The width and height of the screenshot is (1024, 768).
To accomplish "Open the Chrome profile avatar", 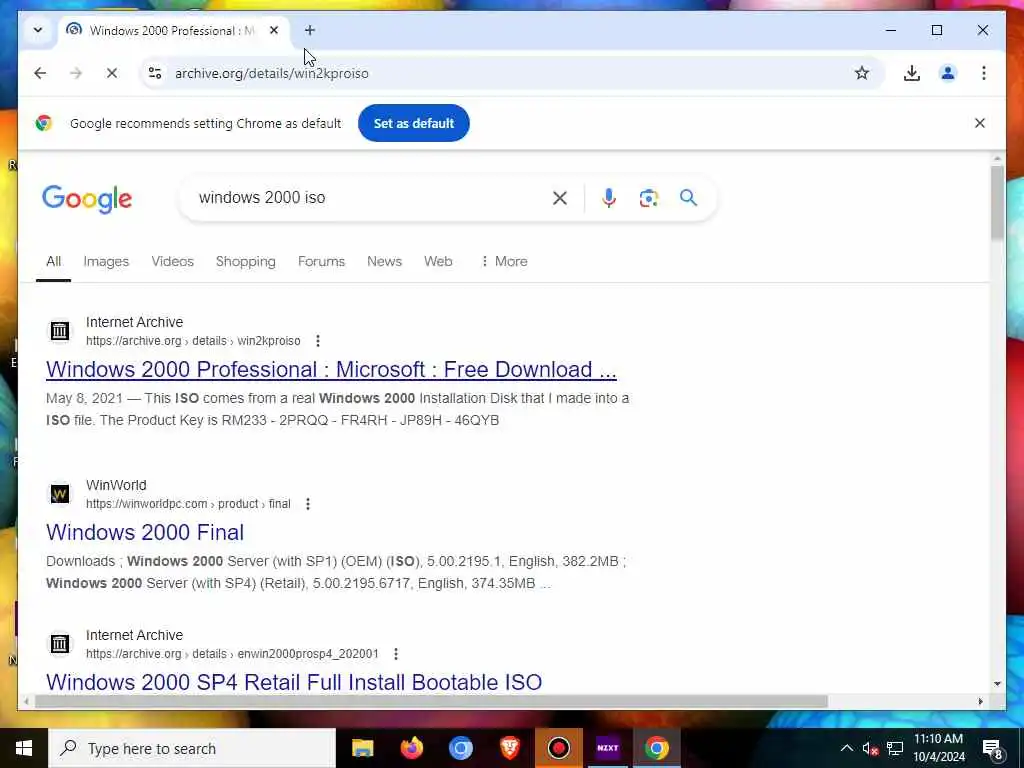I will tap(948, 73).
